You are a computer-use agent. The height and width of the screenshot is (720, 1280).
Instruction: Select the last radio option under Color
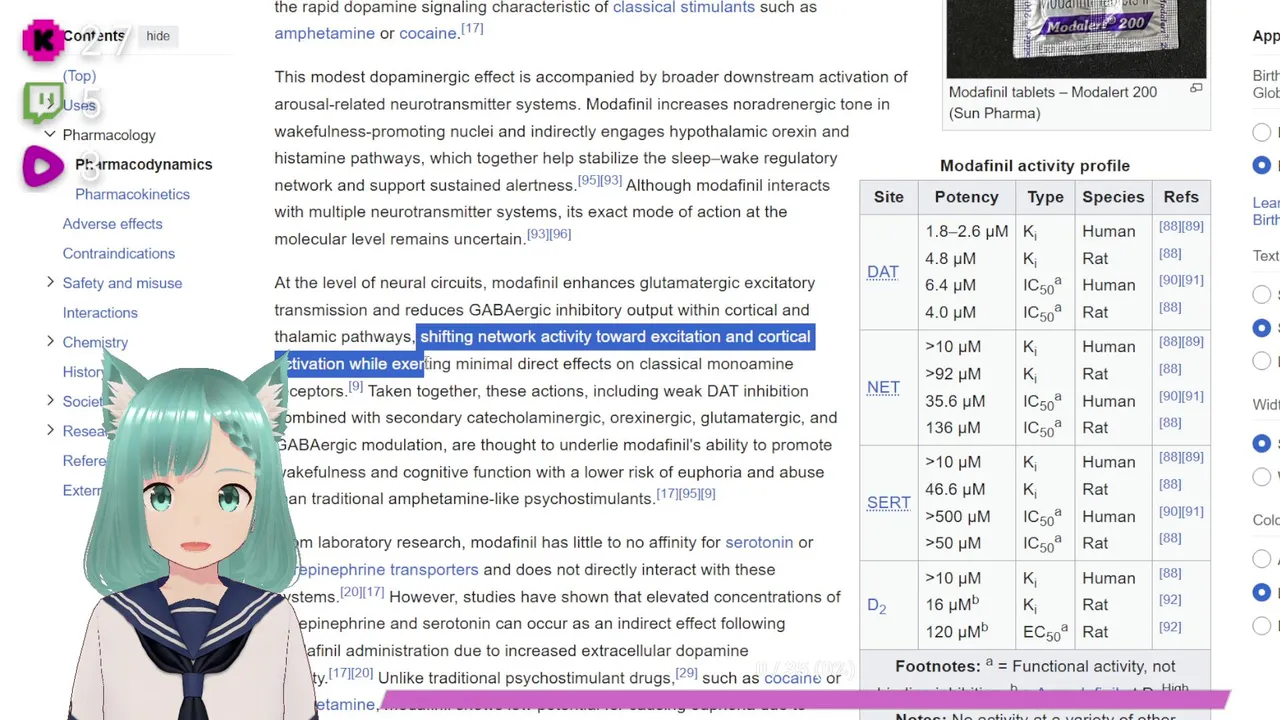(x=1262, y=625)
